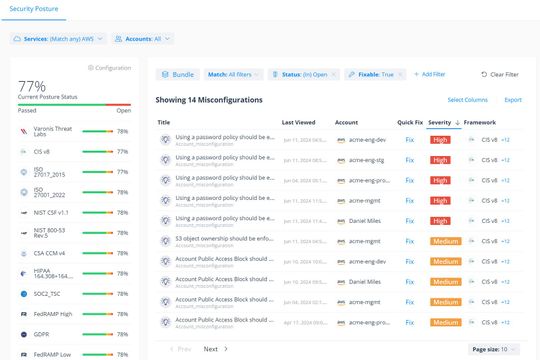Screen dimensions: 540x360
Task: Click the ISO 27017_2015 icon
Action: [x=24, y=172]
